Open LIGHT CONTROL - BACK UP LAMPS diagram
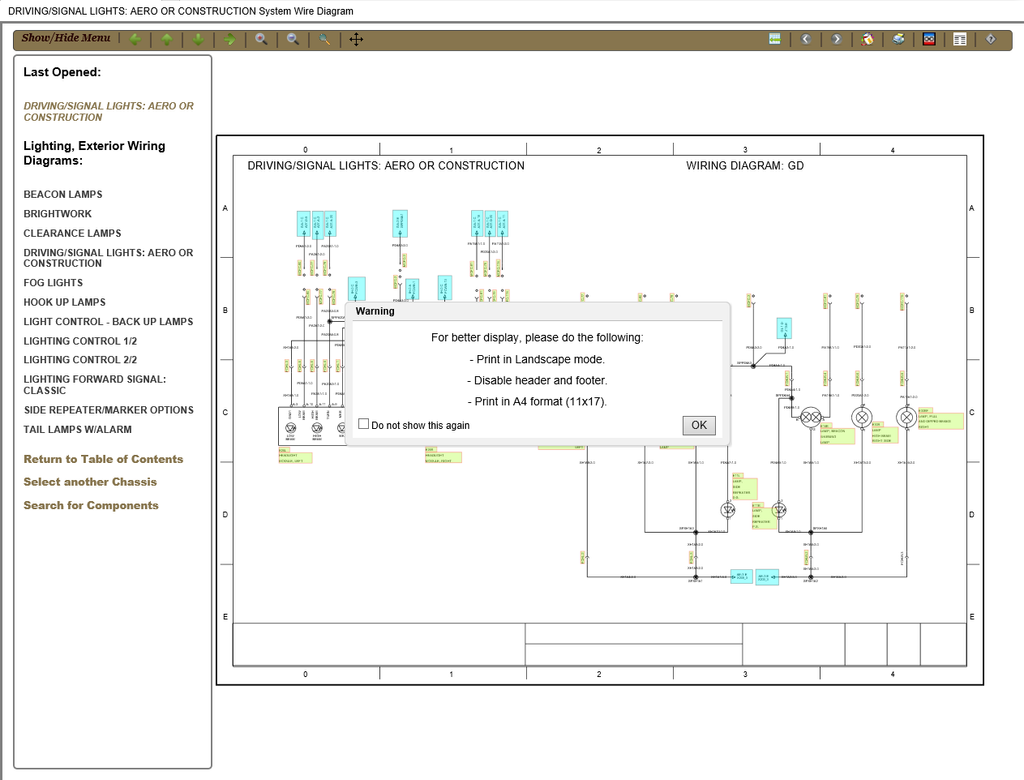 (108, 322)
